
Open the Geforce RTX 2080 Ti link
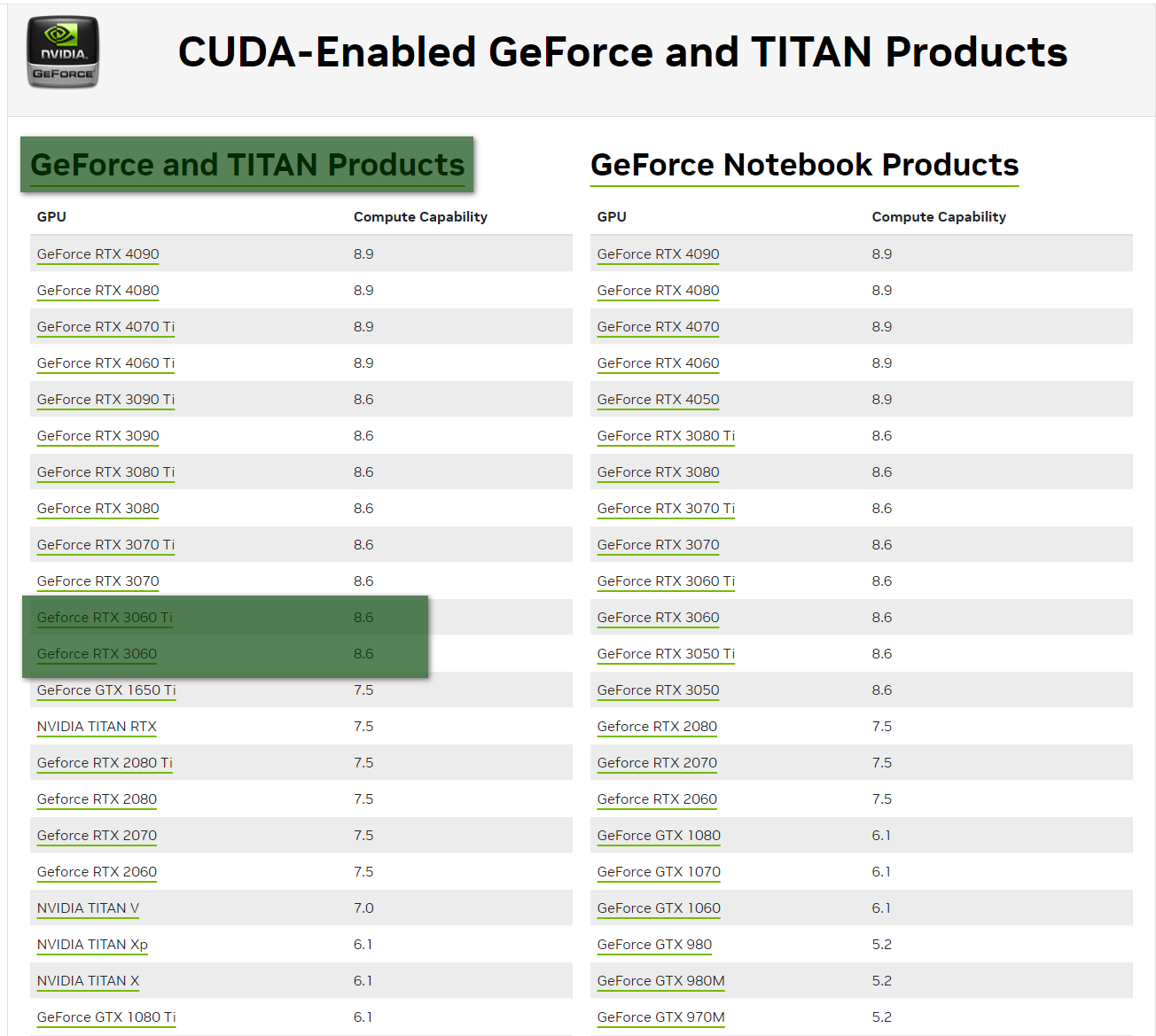point(105,763)
